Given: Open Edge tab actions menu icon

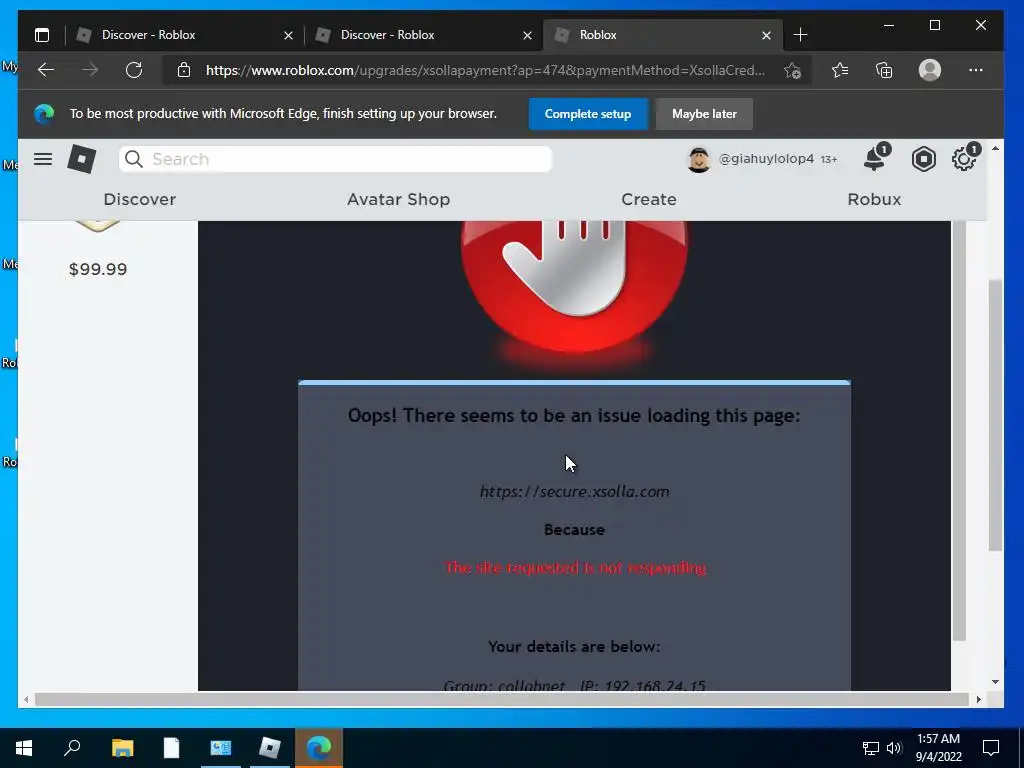Looking at the screenshot, I should (42, 35).
